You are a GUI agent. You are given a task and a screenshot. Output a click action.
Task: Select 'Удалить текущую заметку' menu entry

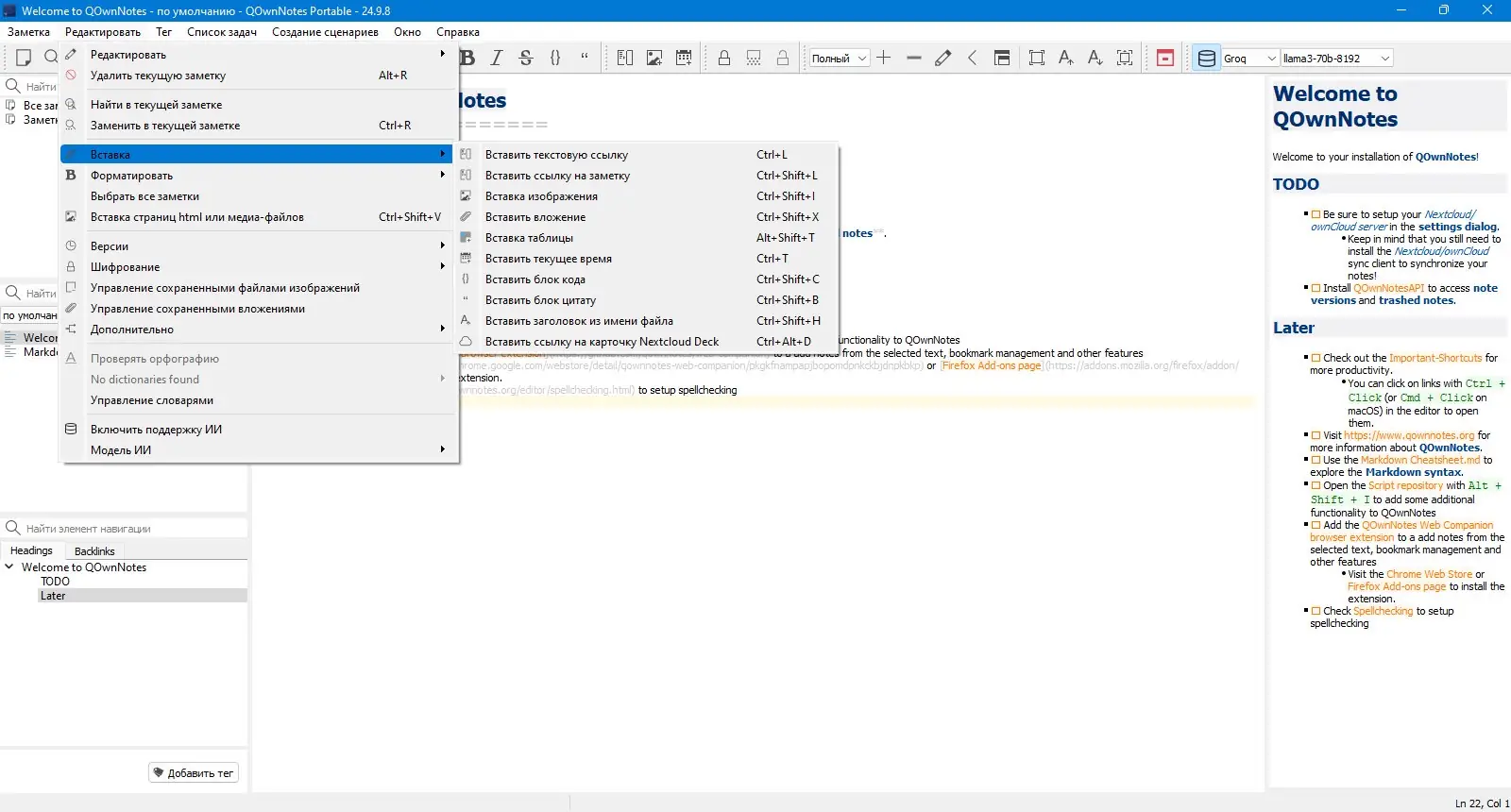click(x=259, y=76)
